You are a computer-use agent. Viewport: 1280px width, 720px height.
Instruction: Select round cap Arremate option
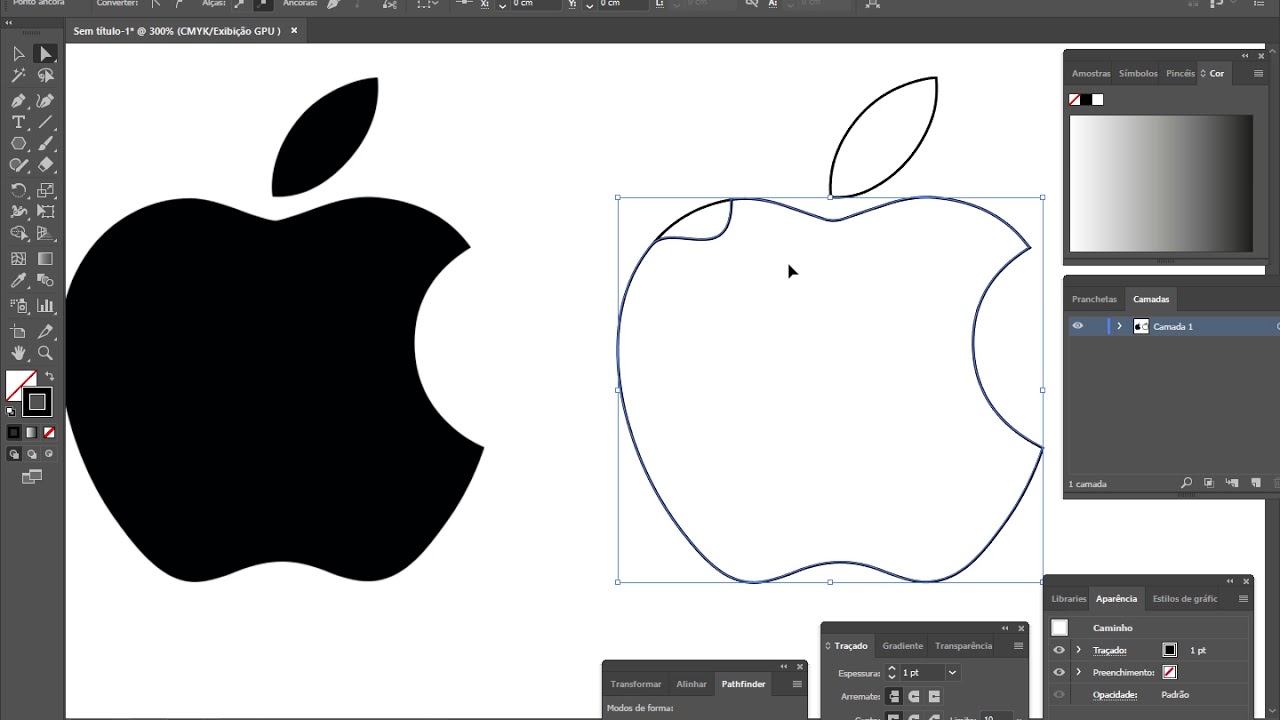pyautogui.click(x=914, y=696)
